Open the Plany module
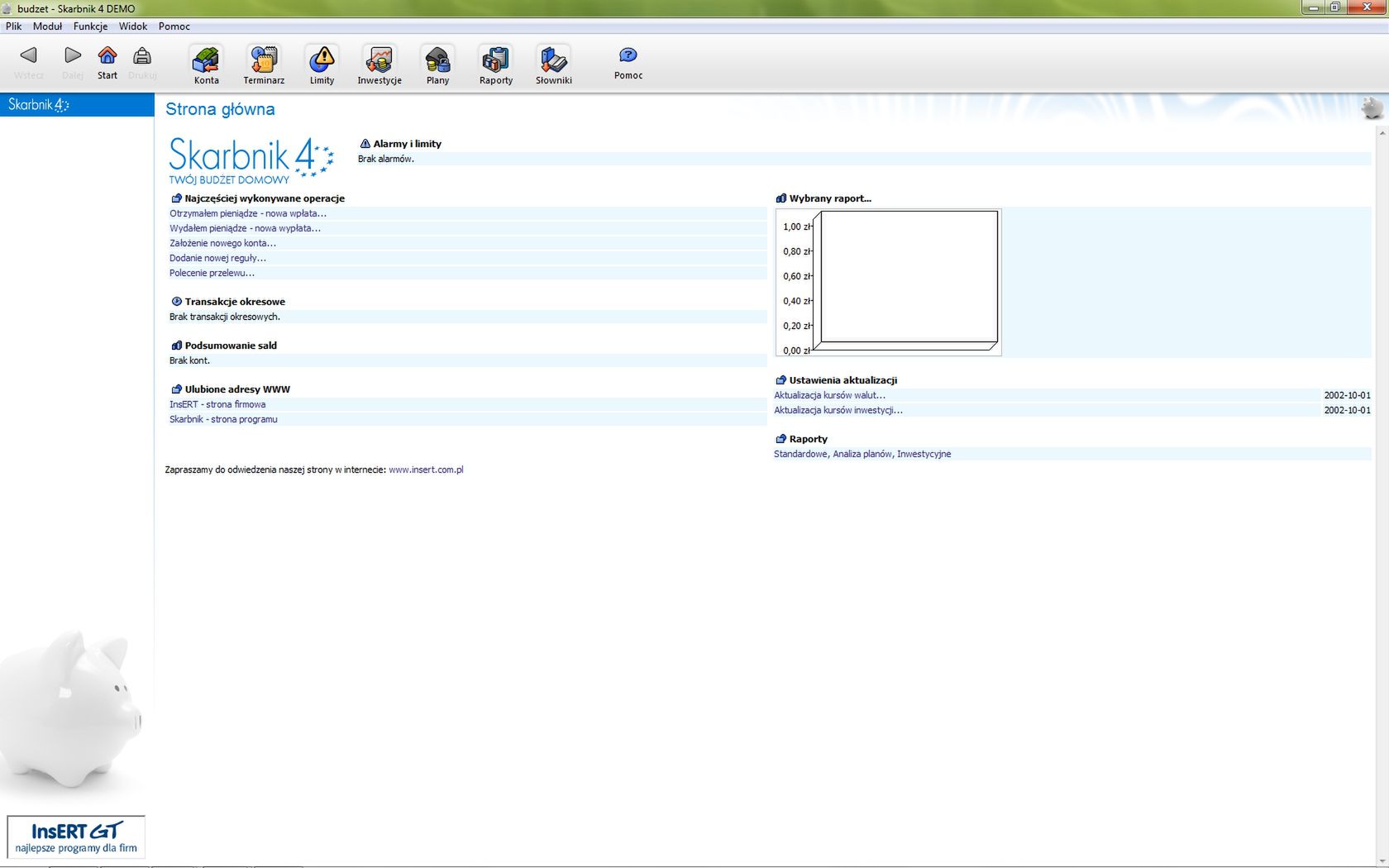Screen dimensions: 1389x868 coord(437,65)
